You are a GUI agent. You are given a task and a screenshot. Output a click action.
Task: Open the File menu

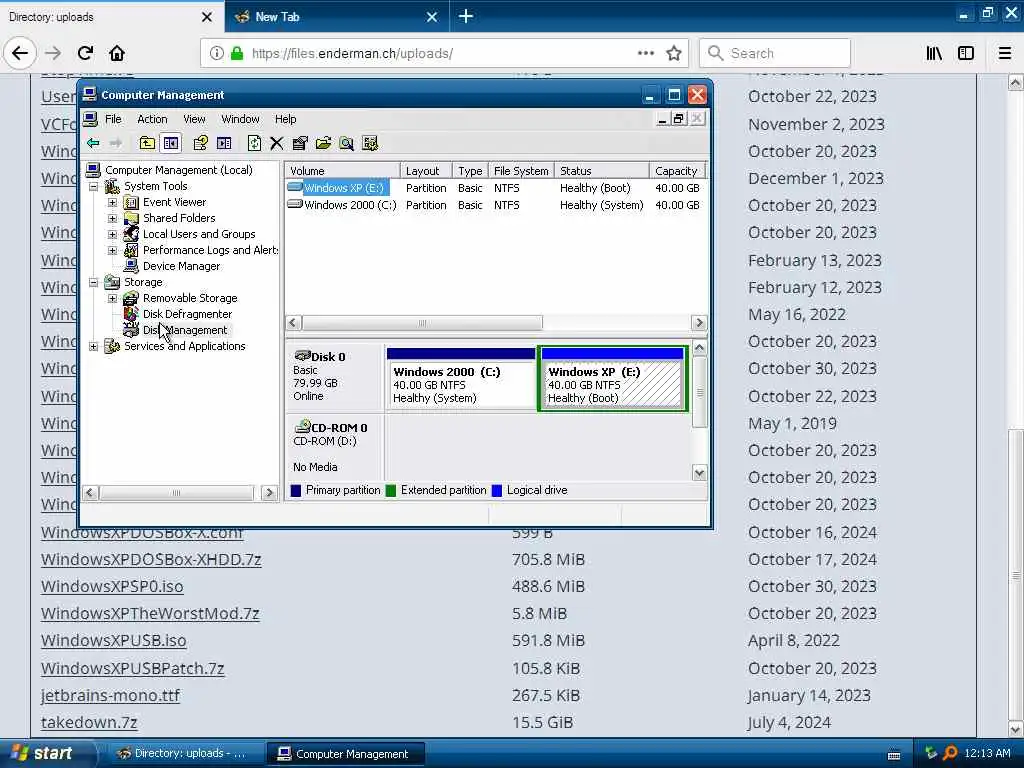pos(113,119)
